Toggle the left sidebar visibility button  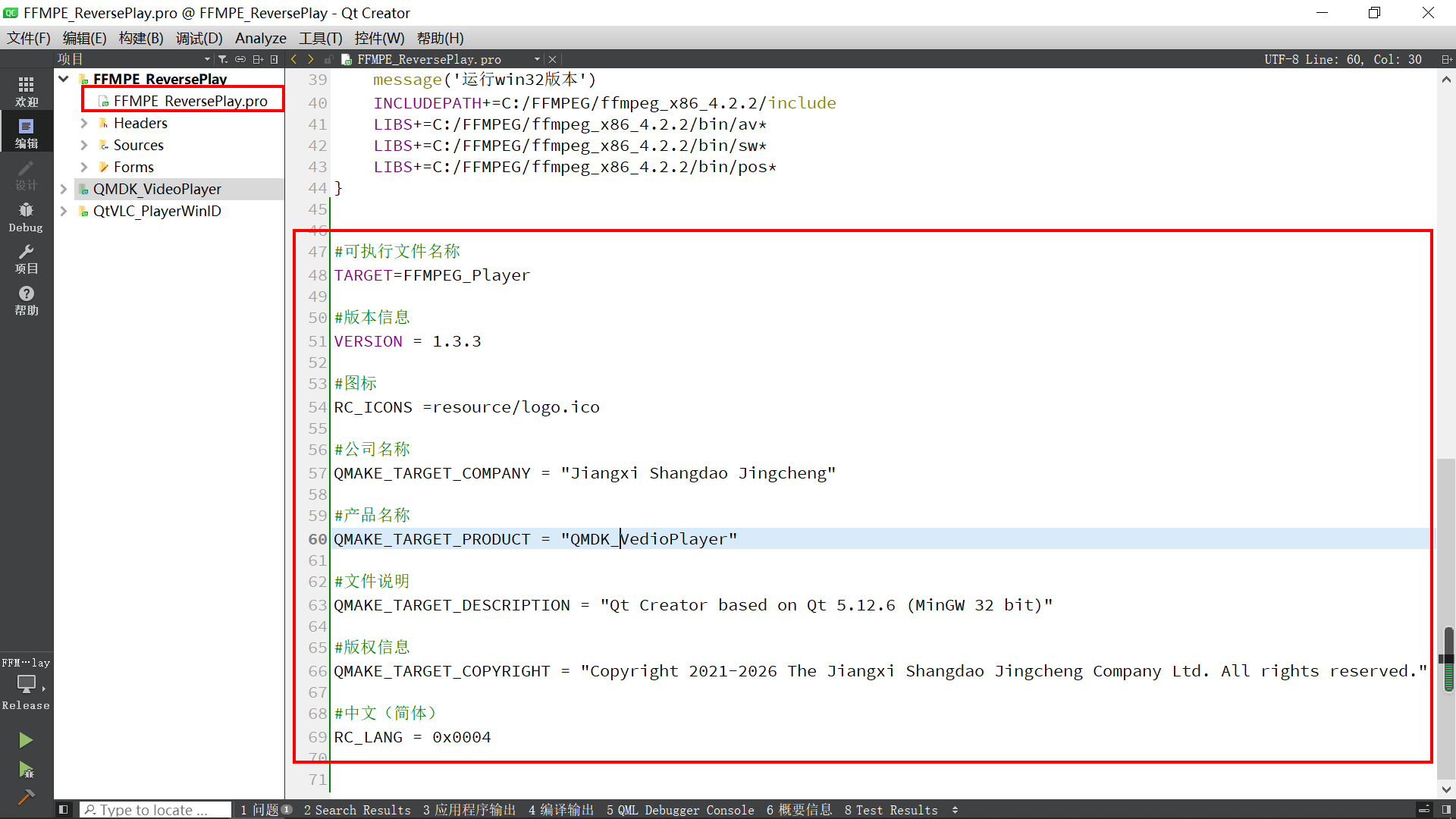click(64, 810)
